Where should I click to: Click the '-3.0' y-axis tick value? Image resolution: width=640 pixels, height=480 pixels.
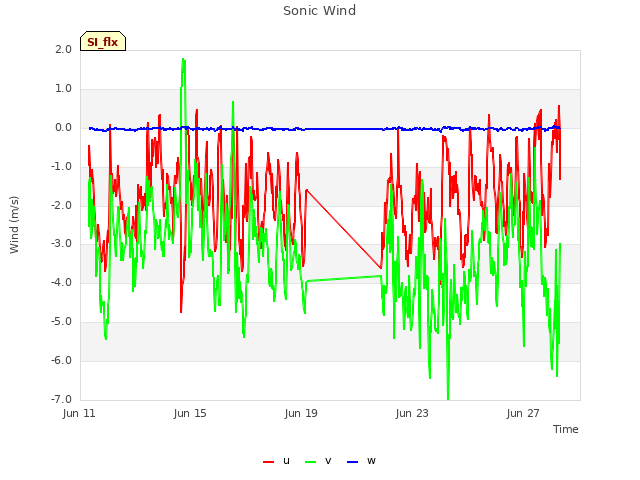point(61,244)
